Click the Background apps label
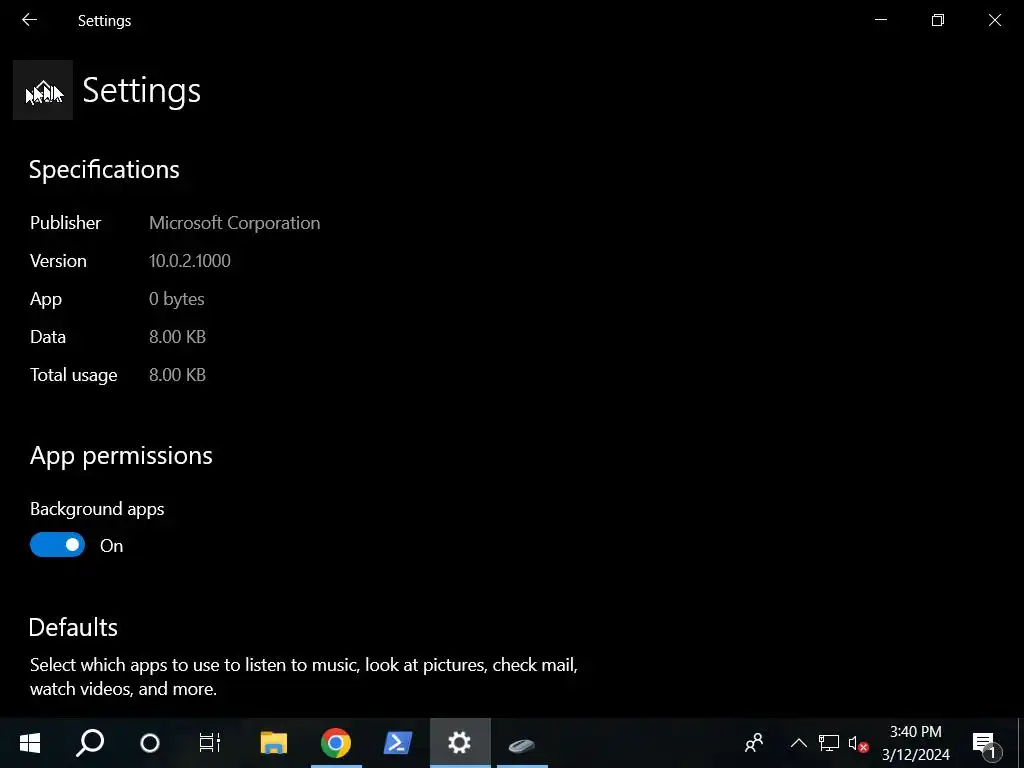Screen dimensions: 1024x768 [x=97, y=509]
